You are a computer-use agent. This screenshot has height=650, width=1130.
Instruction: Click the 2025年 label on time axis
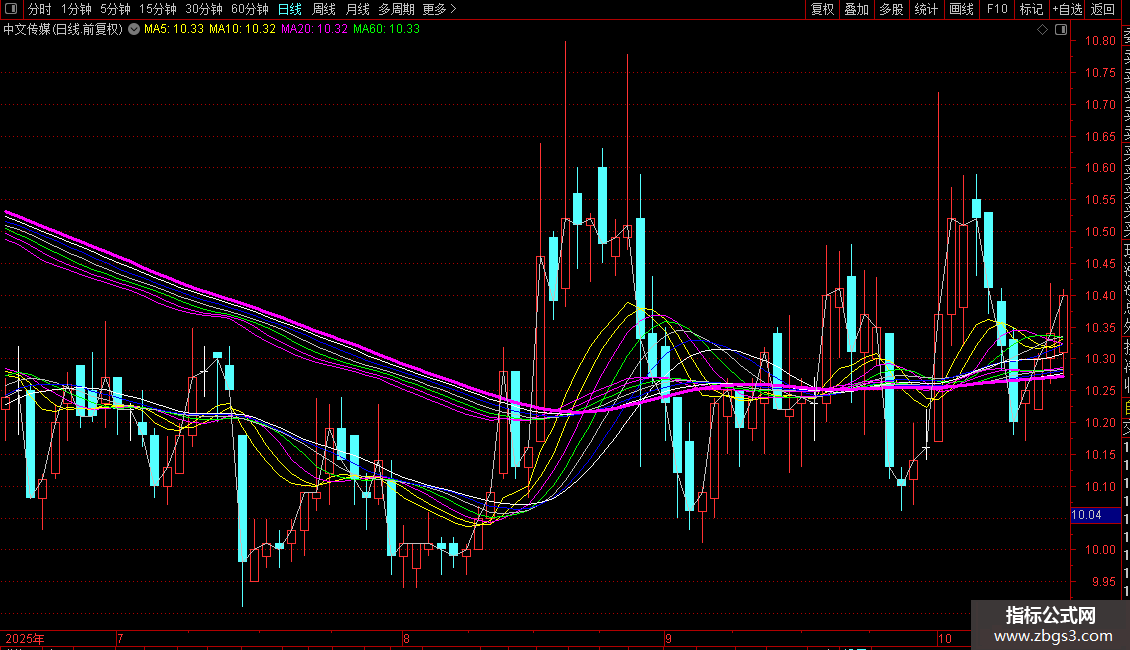tap(25, 638)
